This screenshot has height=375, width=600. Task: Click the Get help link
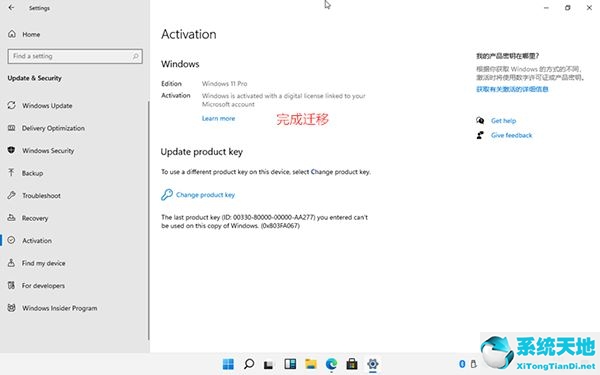click(x=504, y=121)
